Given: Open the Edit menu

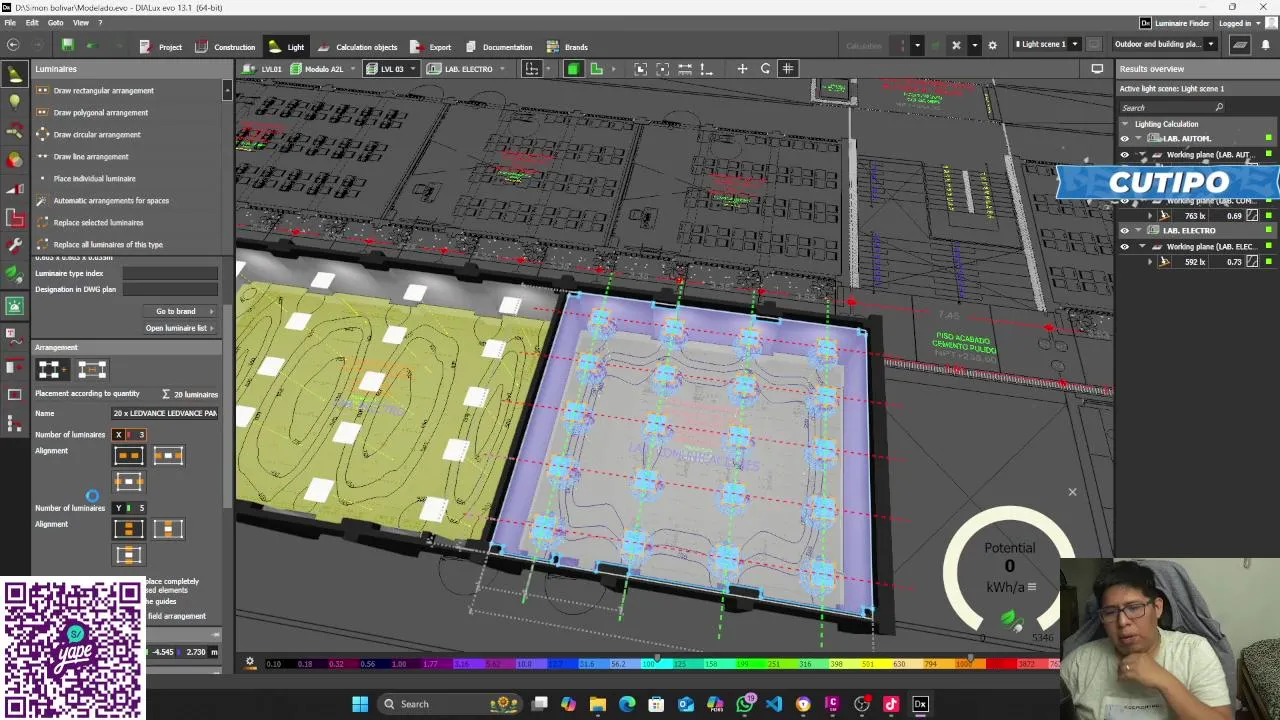Looking at the screenshot, I should [x=32, y=23].
